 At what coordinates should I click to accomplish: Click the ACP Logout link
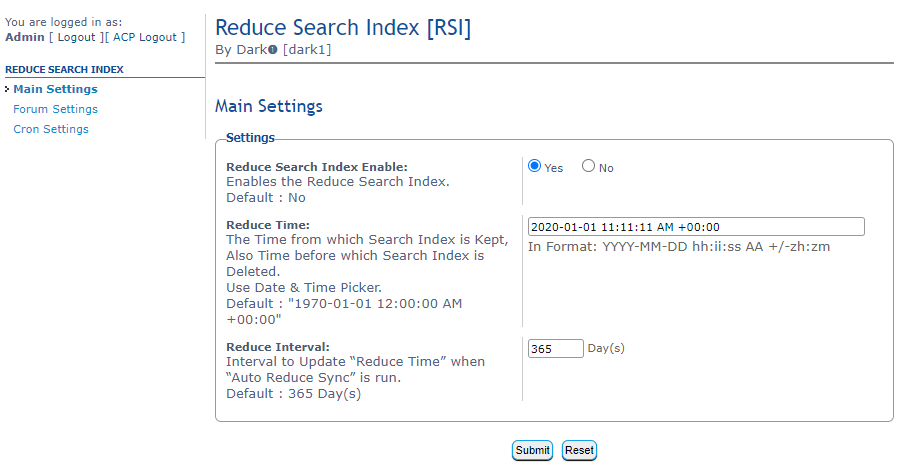click(147, 37)
